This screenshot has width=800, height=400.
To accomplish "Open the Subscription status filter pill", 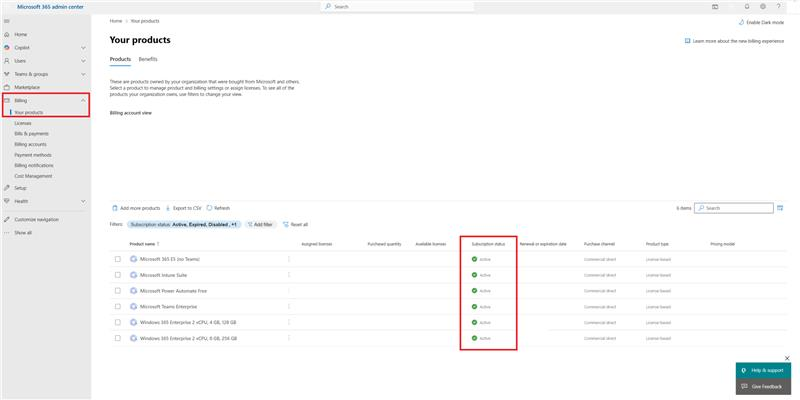I will pyautogui.click(x=184, y=224).
